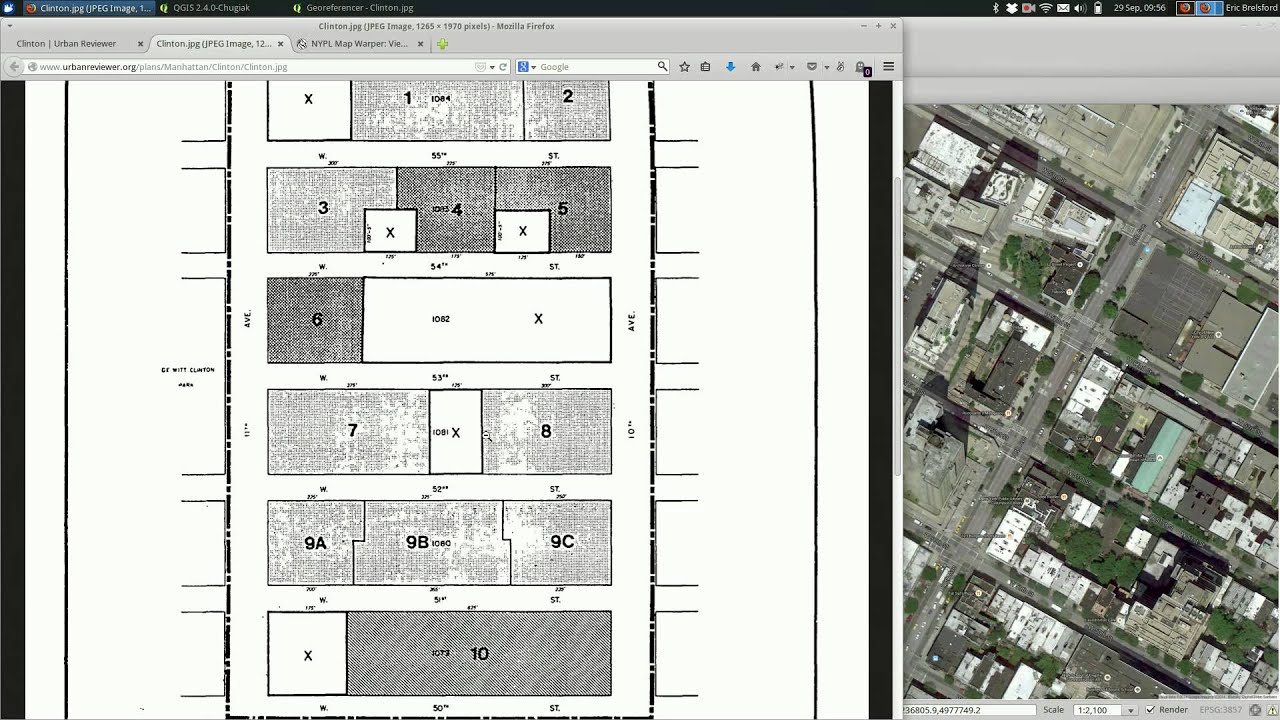Viewport: 1280px width, 720px height.
Task: Open the QGIS messages warning icon
Action: coord(1272,710)
